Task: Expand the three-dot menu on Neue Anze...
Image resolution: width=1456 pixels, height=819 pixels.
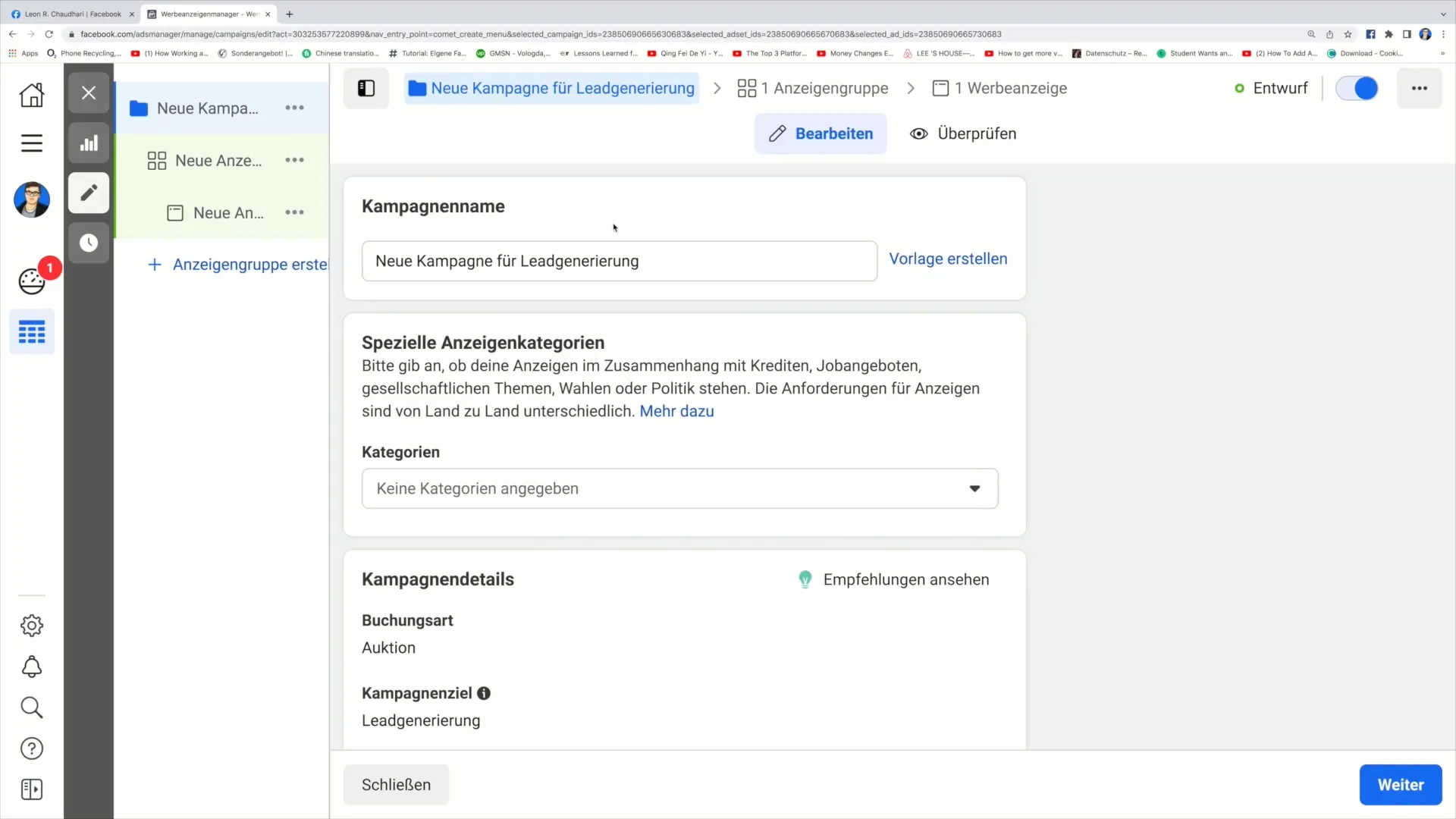Action: coord(294,160)
